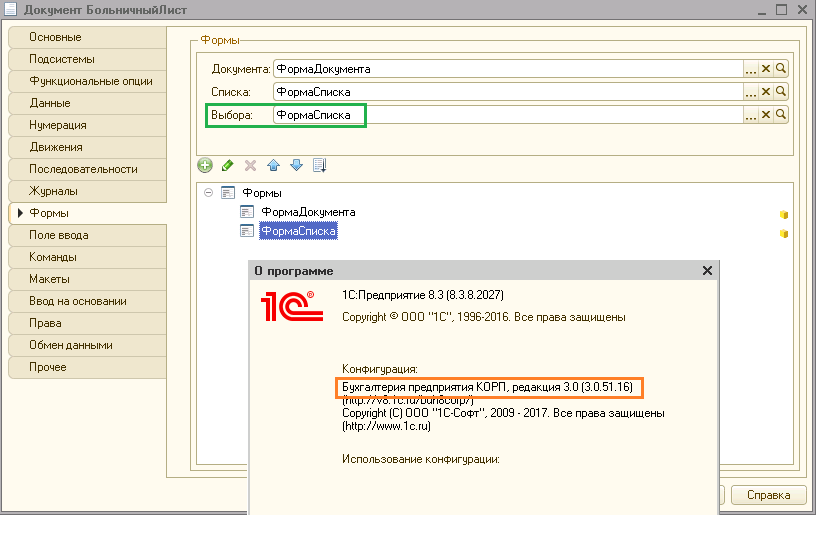Screen dimensions: 821x542
Task: Click the Конфигурация: label in About dialog
Action: click(x=380, y=369)
